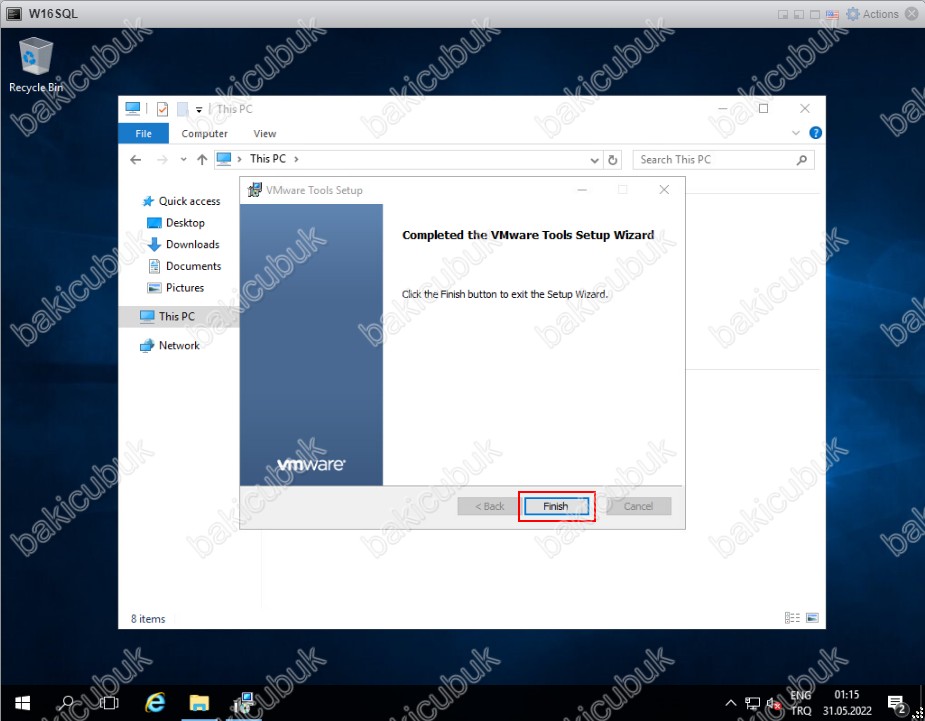Select VMware Tools installer taskbar icon
Viewport: 925px width, 721px height.
pos(243,703)
